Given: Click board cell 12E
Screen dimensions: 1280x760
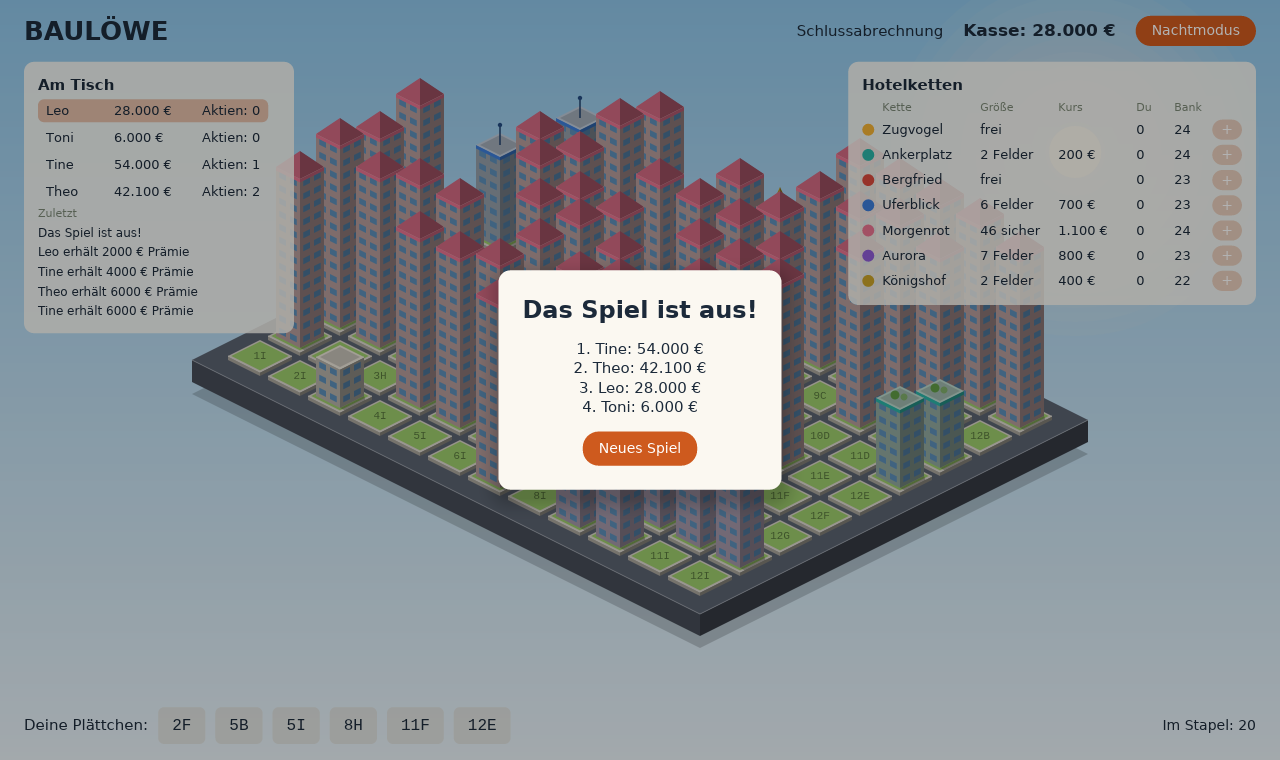Looking at the screenshot, I should click(x=860, y=496).
